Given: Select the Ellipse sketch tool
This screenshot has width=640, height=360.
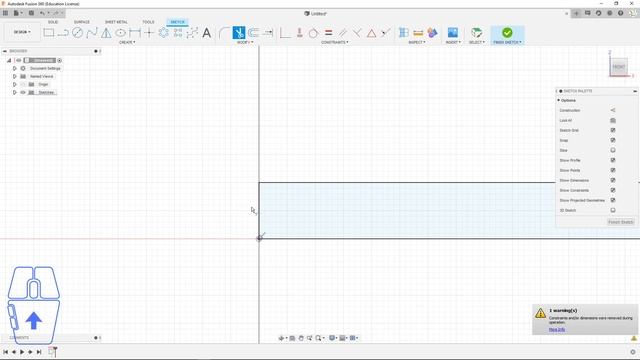Looking at the screenshot, I should tap(120, 33).
